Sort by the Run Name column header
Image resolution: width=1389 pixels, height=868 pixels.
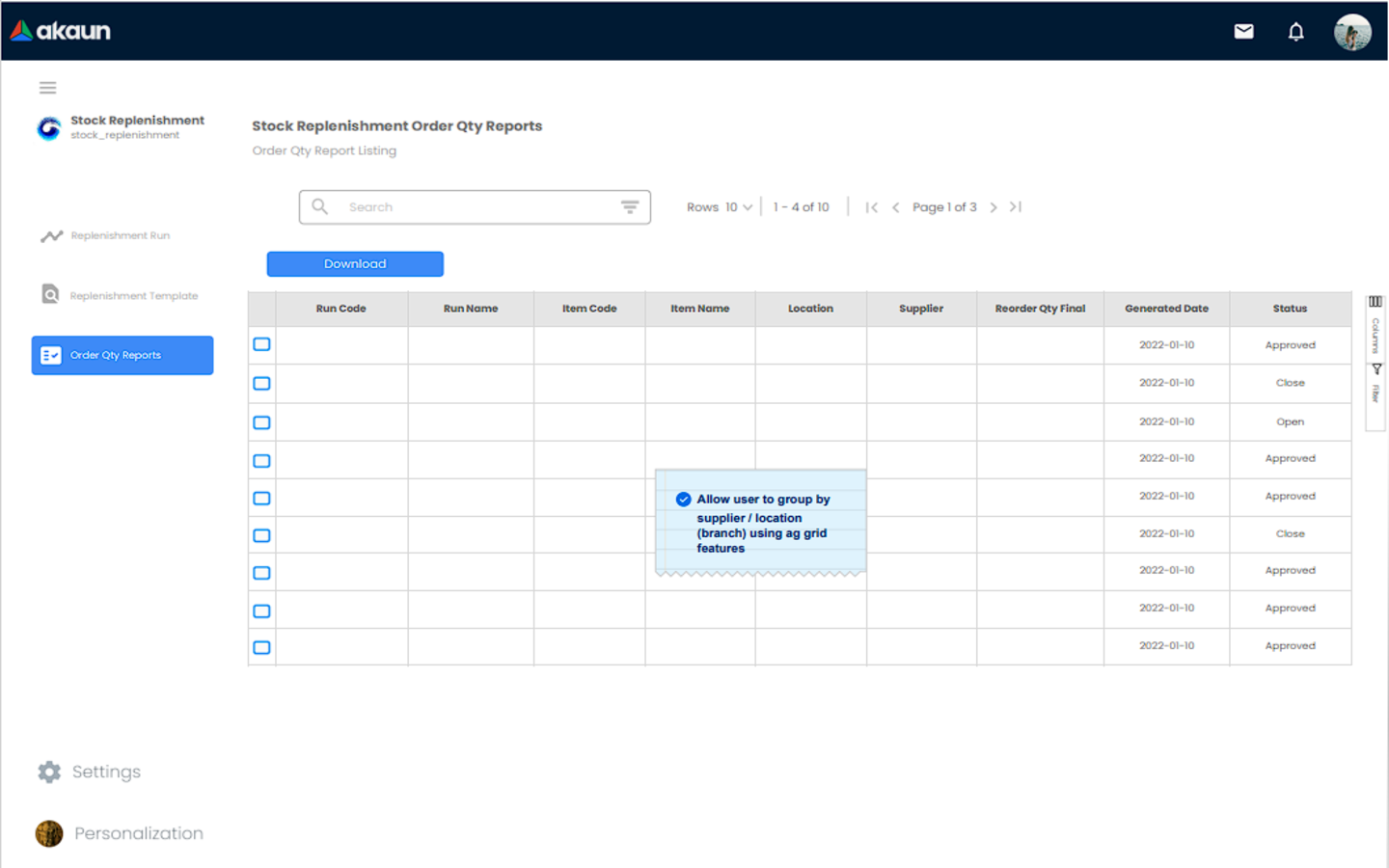click(471, 309)
